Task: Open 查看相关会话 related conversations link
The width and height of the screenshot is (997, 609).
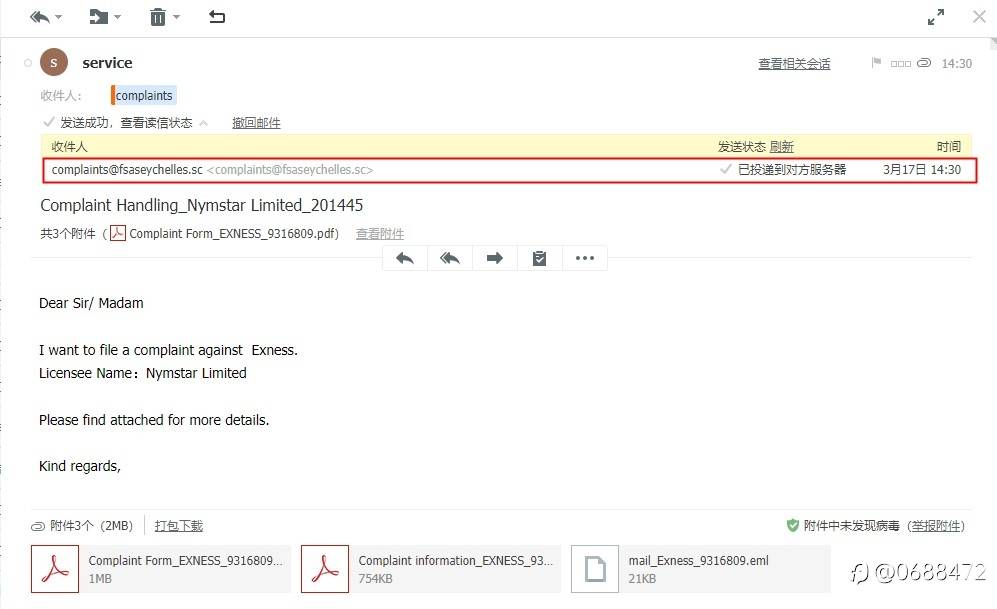Action: tap(794, 64)
